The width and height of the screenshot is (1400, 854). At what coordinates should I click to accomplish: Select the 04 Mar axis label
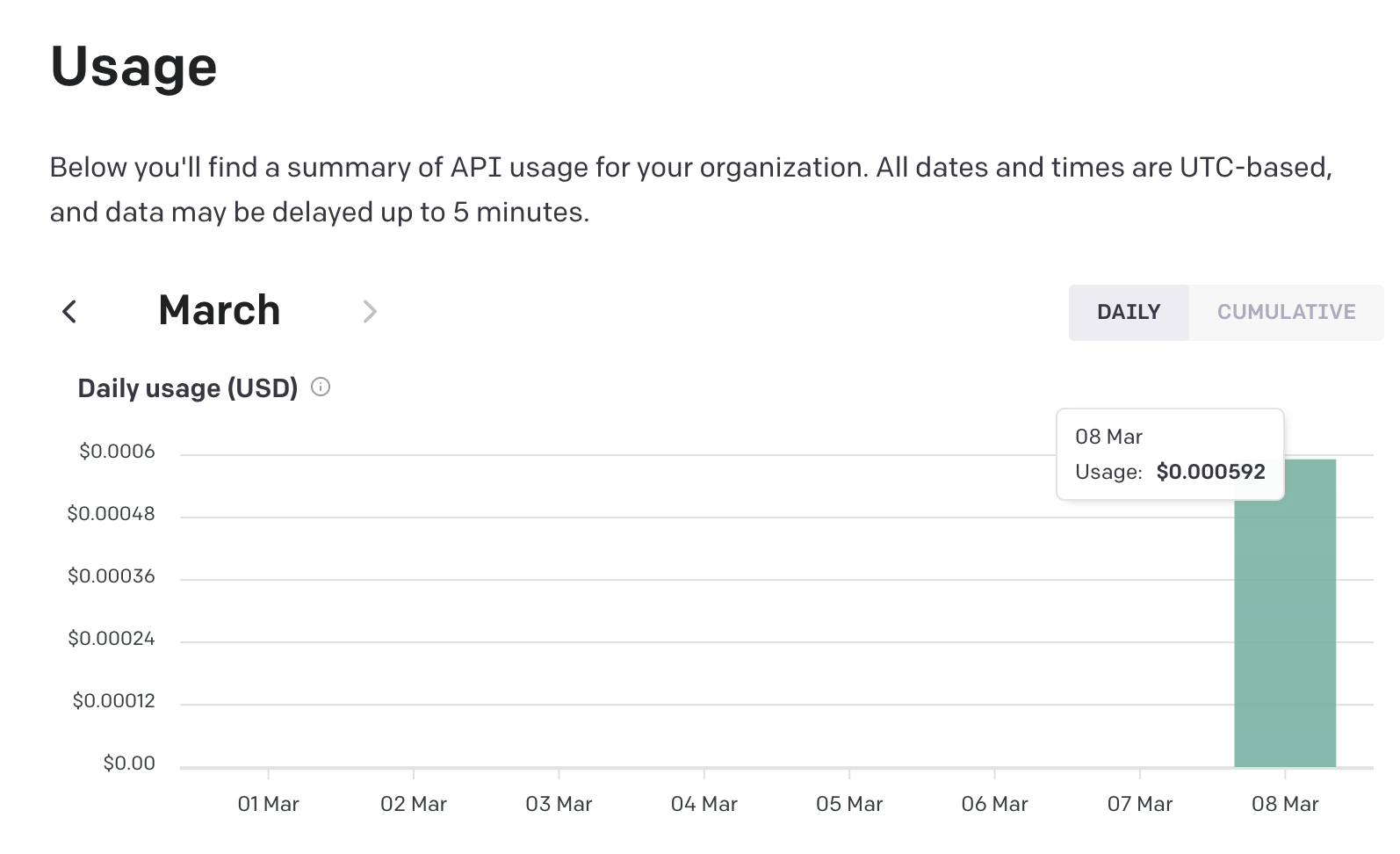704,804
